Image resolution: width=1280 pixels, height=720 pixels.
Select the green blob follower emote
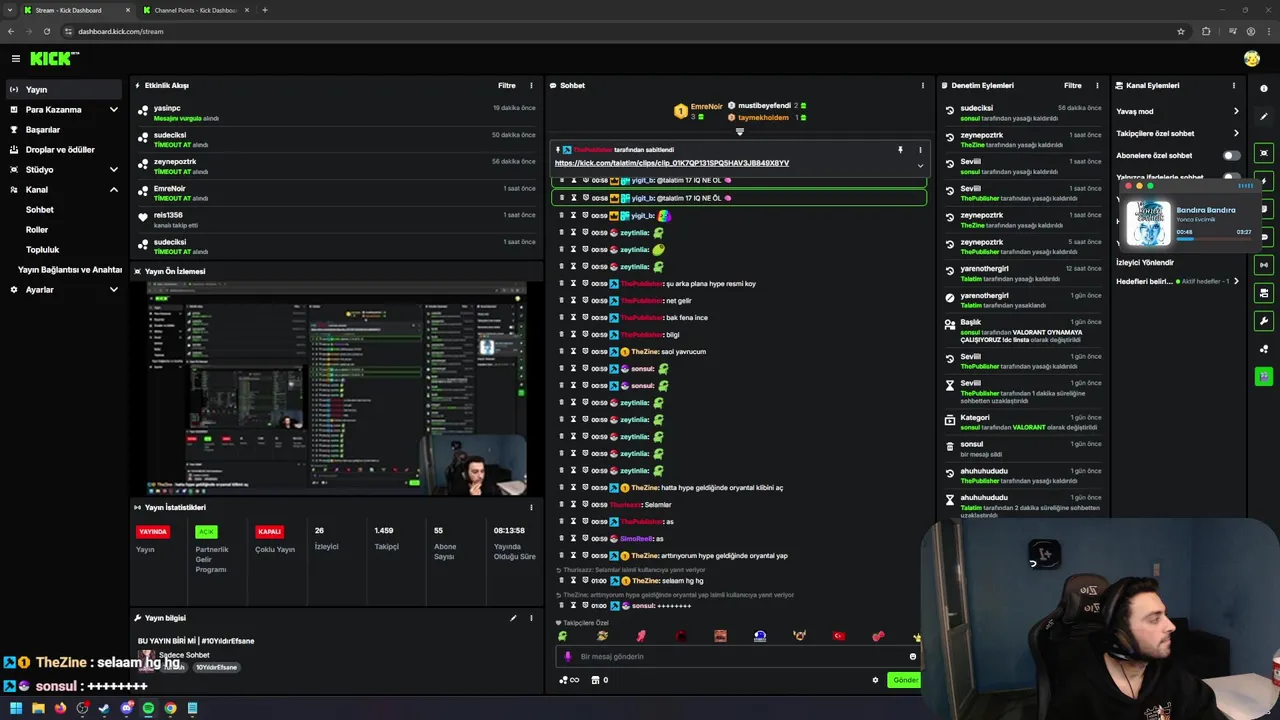[x=562, y=636]
